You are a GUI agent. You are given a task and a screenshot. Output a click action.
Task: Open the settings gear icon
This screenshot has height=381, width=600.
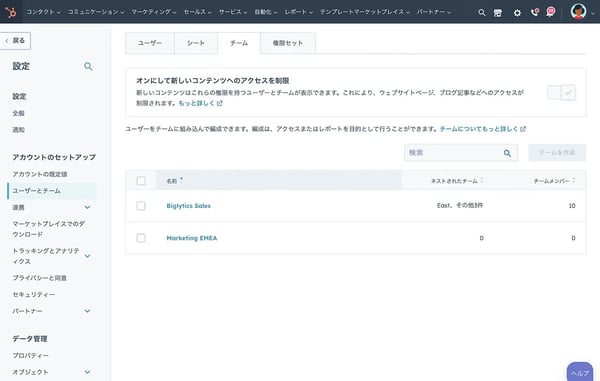[517, 13]
